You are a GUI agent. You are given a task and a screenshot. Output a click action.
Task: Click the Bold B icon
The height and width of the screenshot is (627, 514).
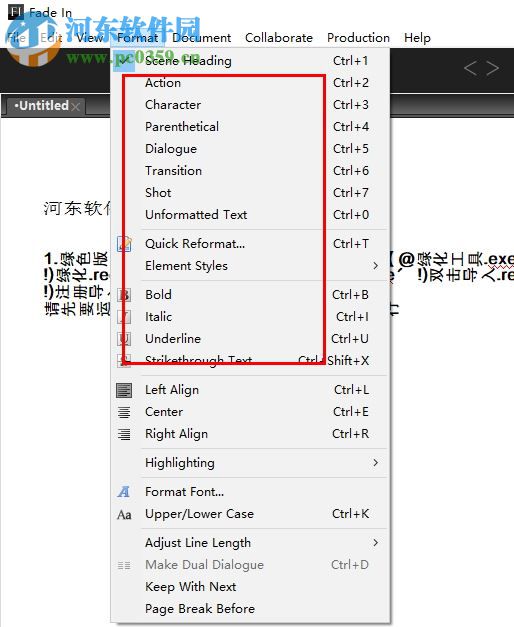(x=124, y=295)
